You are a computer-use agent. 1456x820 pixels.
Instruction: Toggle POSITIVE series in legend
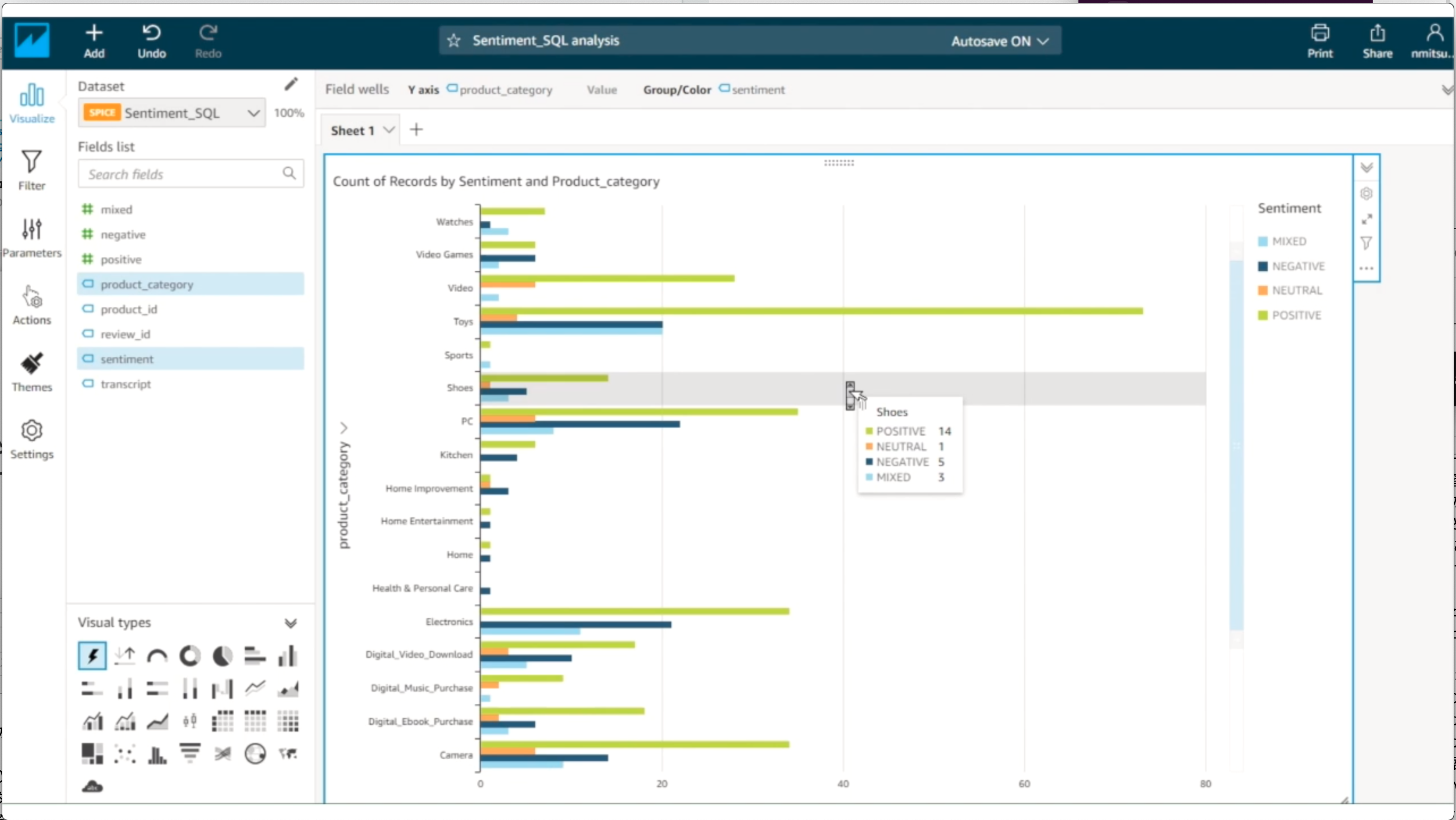[x=1296, y=315]
